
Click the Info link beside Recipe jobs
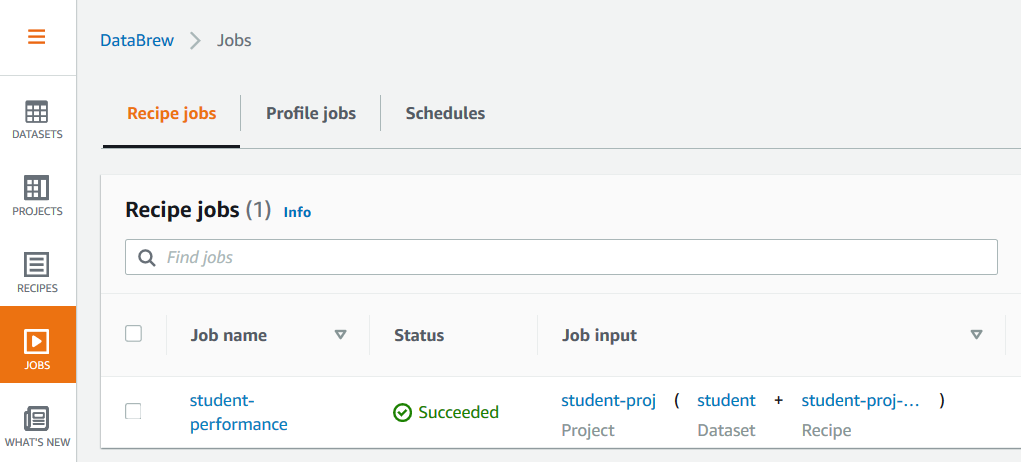[x=297, y=212]
